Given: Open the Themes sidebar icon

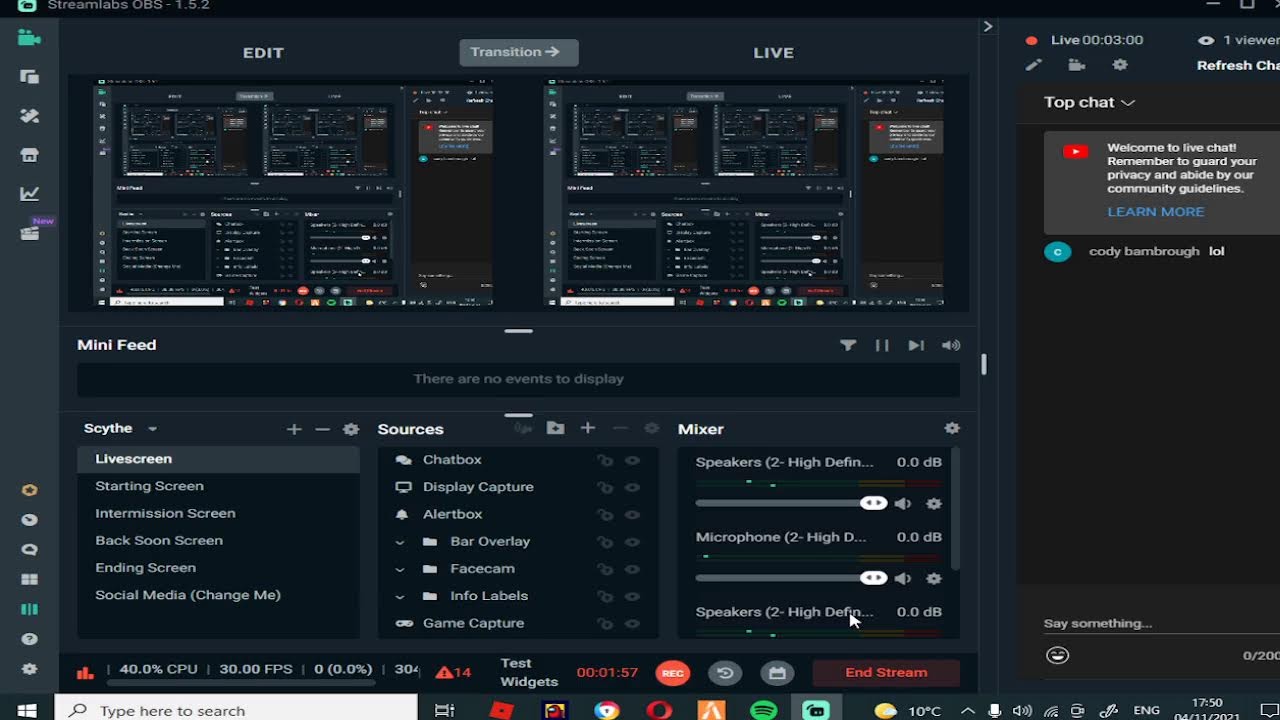Looking at the screenshot, I should tap(29, 116).
